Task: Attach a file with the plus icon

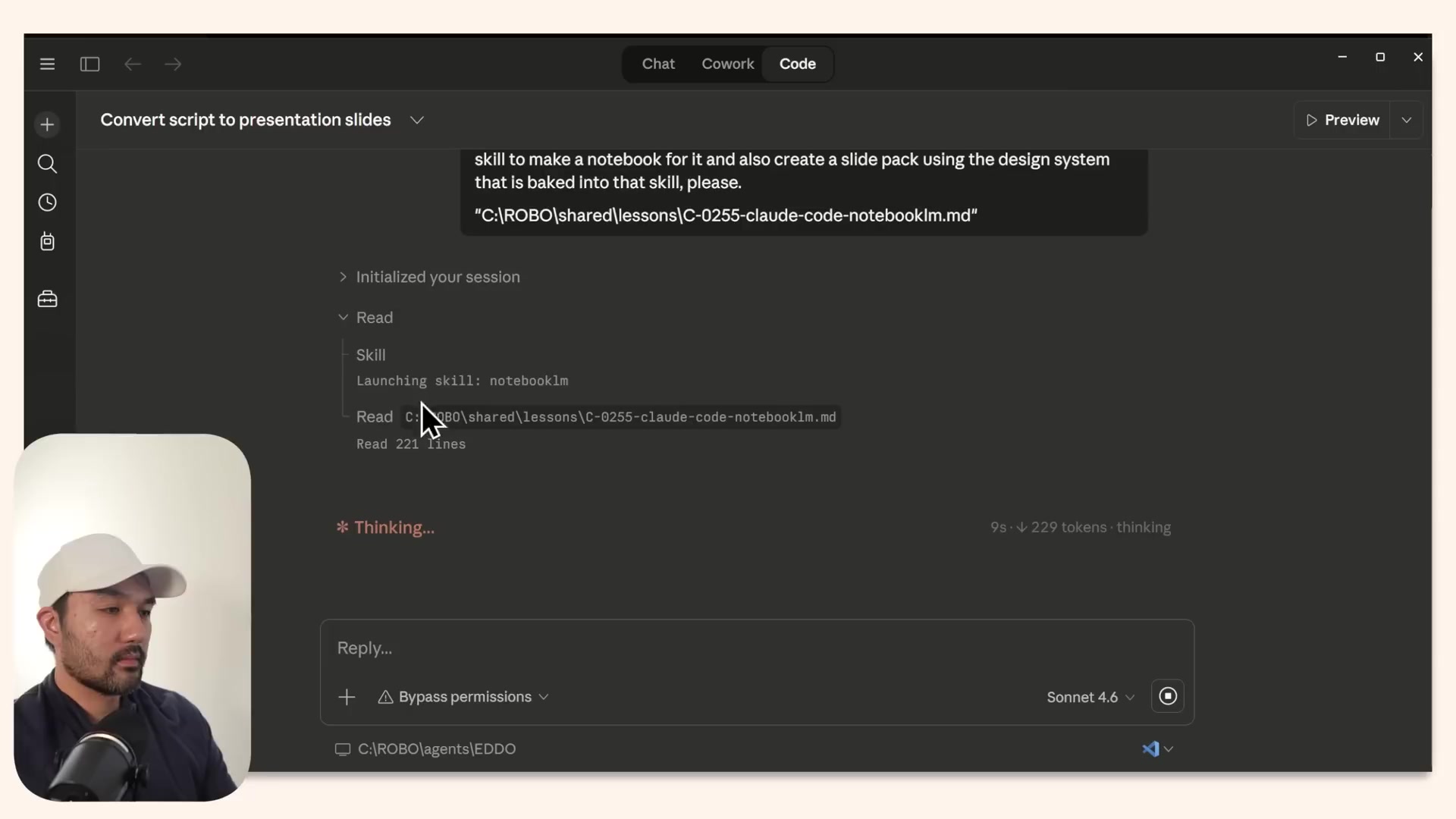Action: click(347, 697)
